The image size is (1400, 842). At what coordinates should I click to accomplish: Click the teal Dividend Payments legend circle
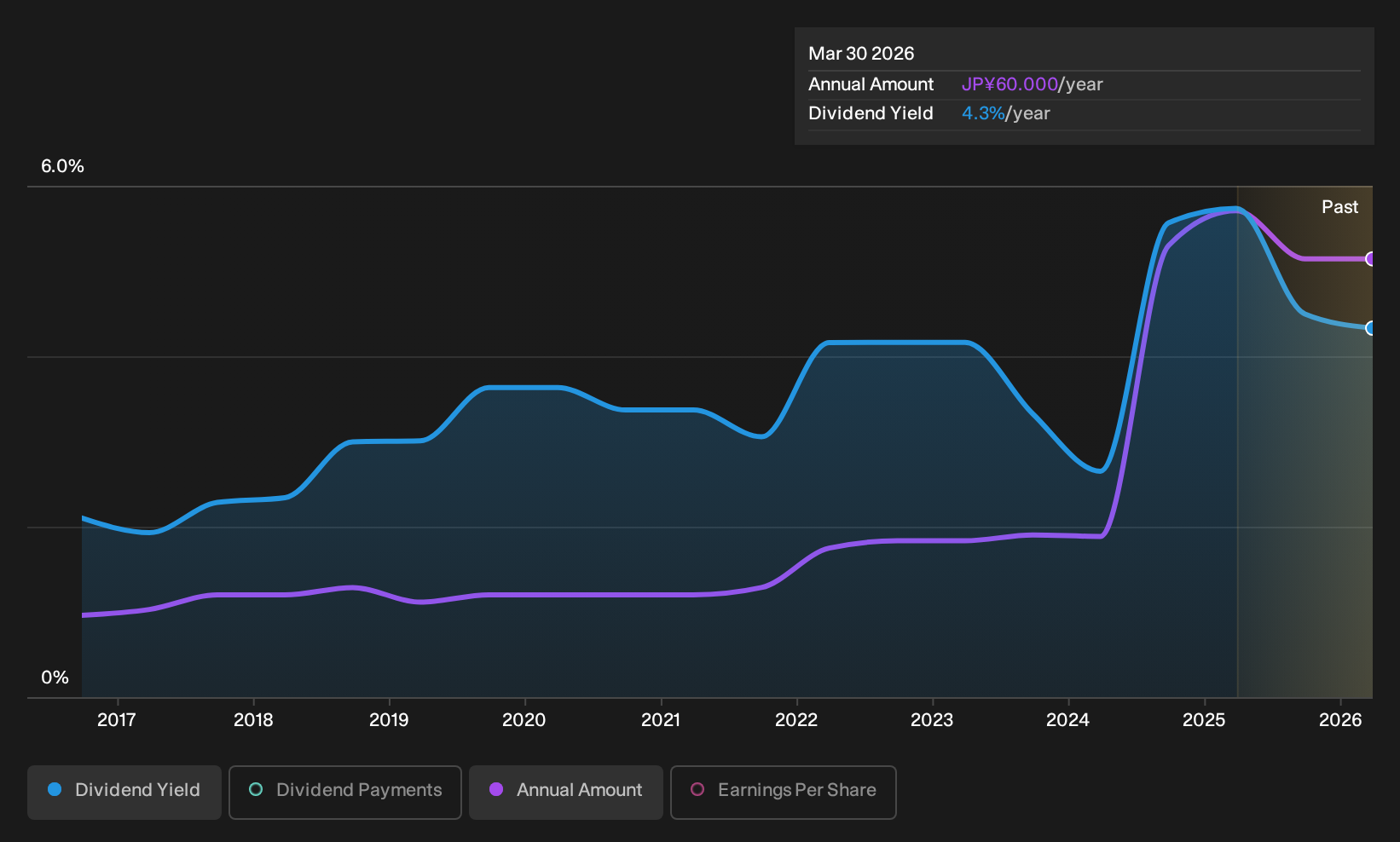pyautogui.click(x=256, y=790)
